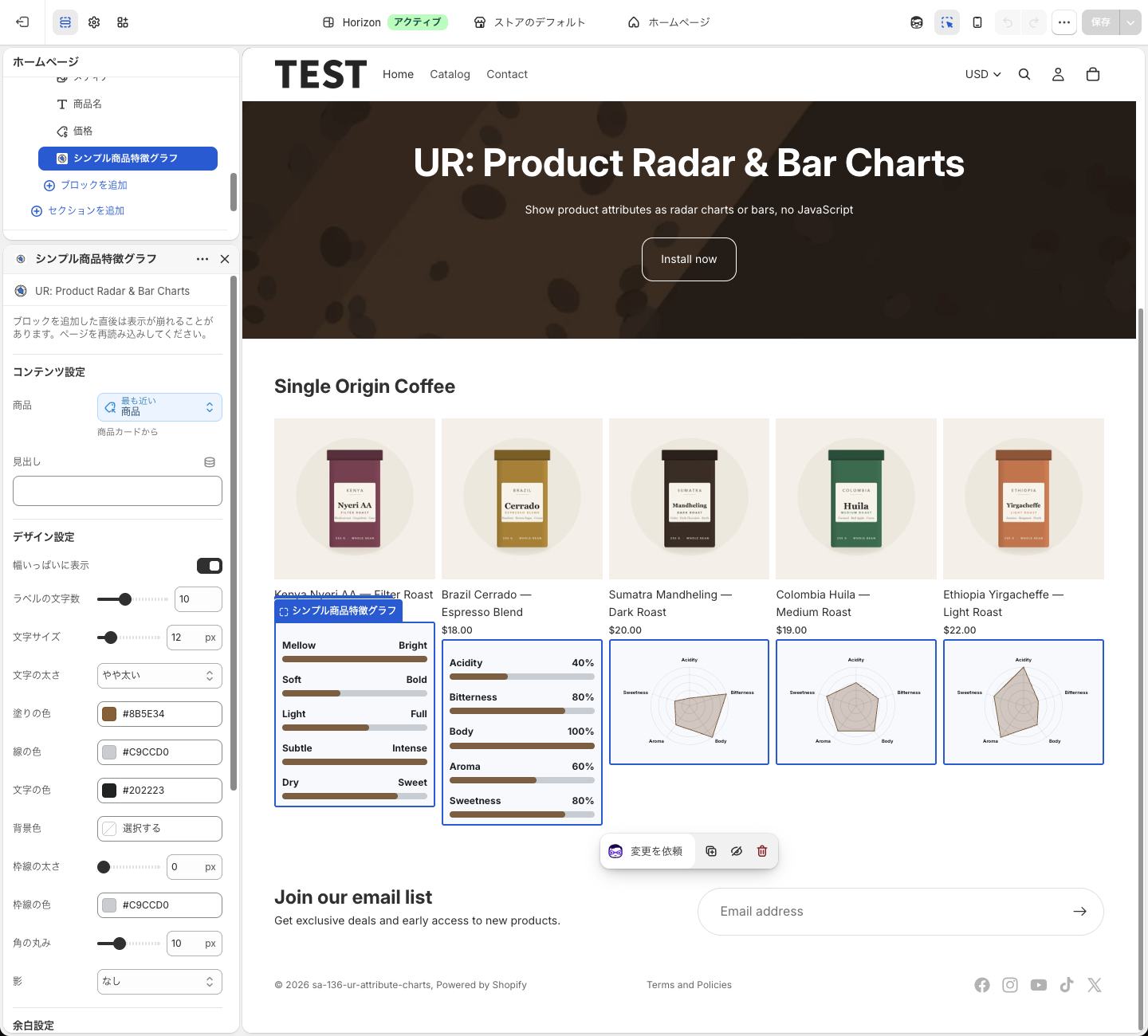Close the block settings panel

click(x=225, y=259)
